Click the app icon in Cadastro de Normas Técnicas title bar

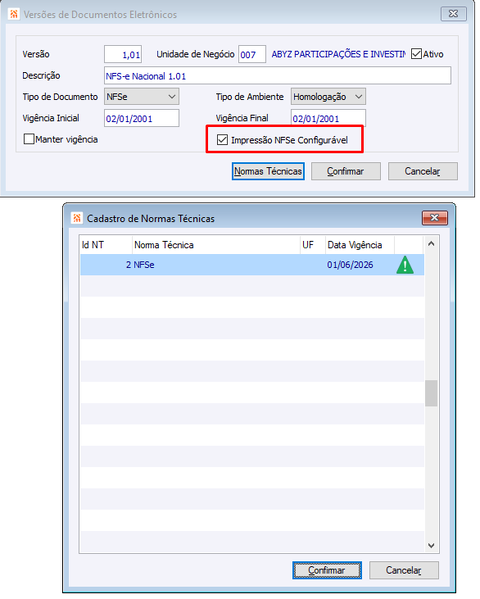pos(77,218)
